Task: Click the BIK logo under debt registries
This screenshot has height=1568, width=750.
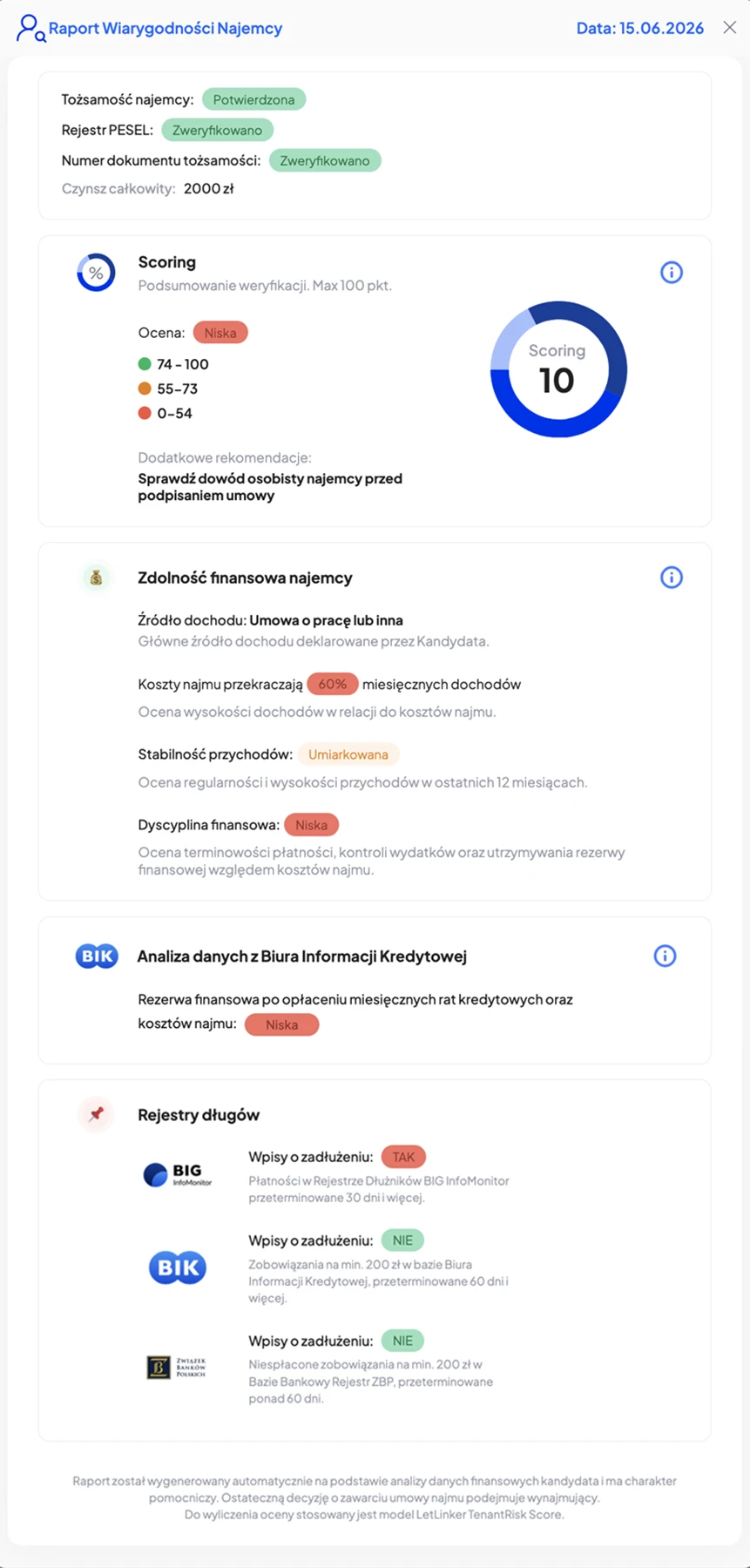Action: 177,1267
